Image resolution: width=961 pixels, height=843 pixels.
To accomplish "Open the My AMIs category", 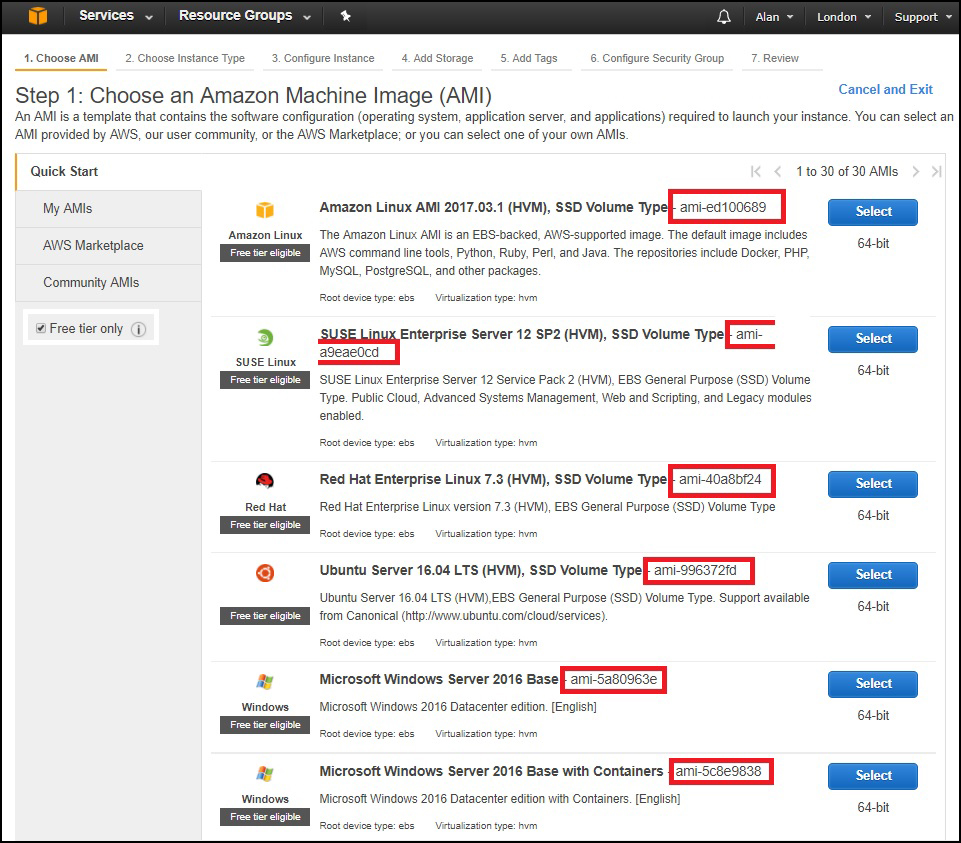I will click(108, 208).
